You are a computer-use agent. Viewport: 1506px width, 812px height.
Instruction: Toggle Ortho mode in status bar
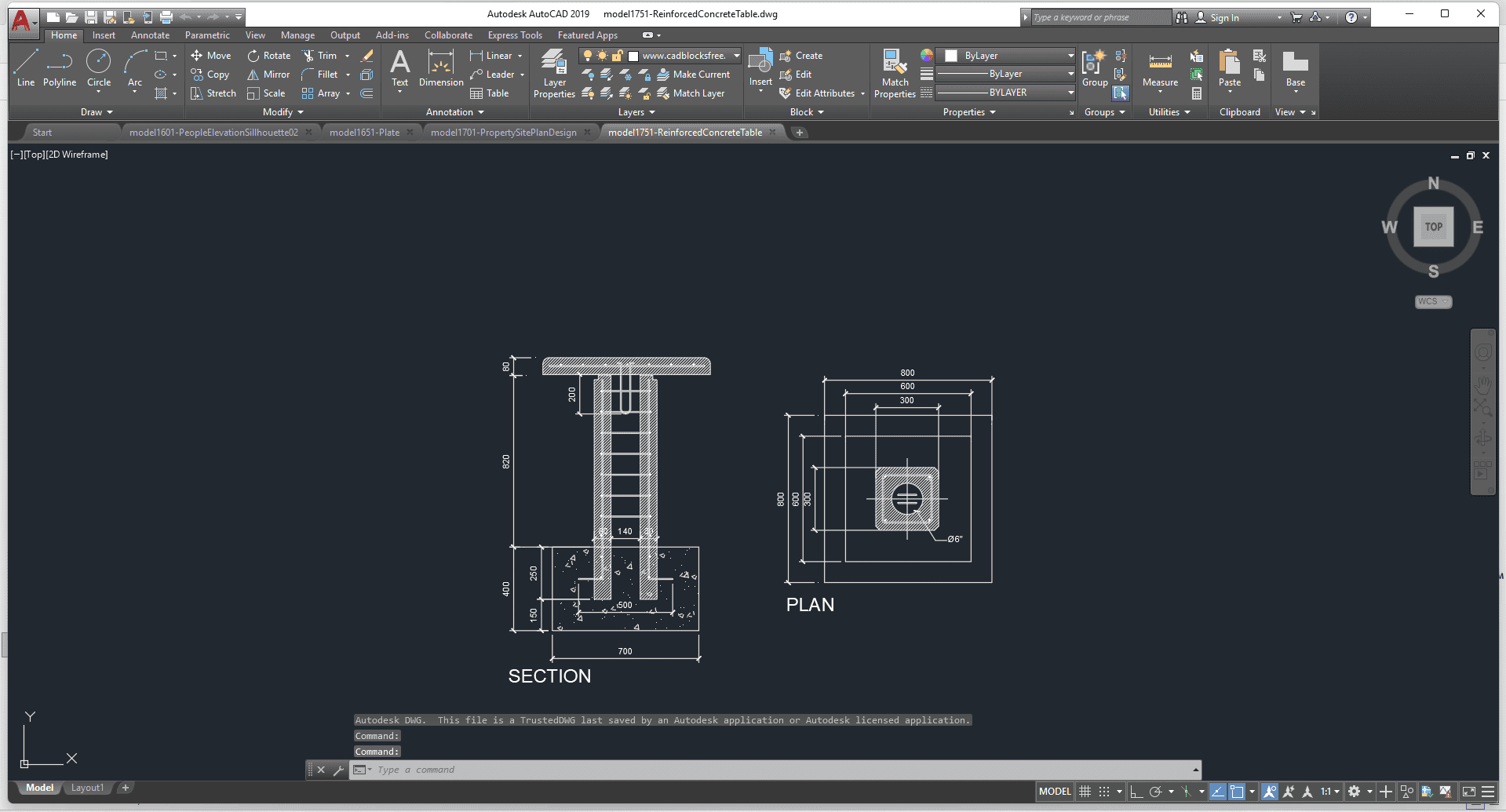[1136, 792]
